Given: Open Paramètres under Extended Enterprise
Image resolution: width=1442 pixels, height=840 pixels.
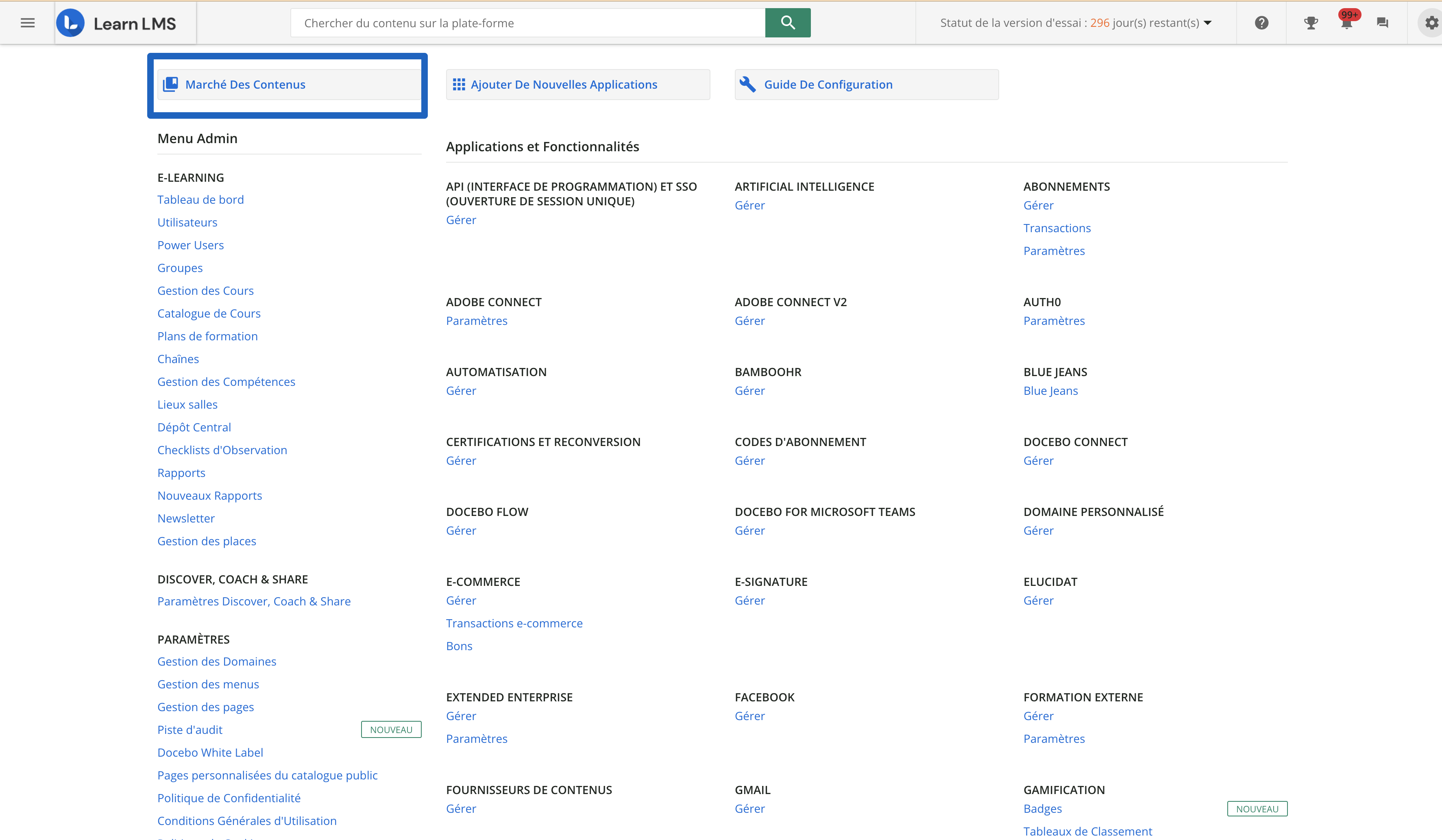Looking at the screenshot, I should pyautogui.click(x=477, y=739).
